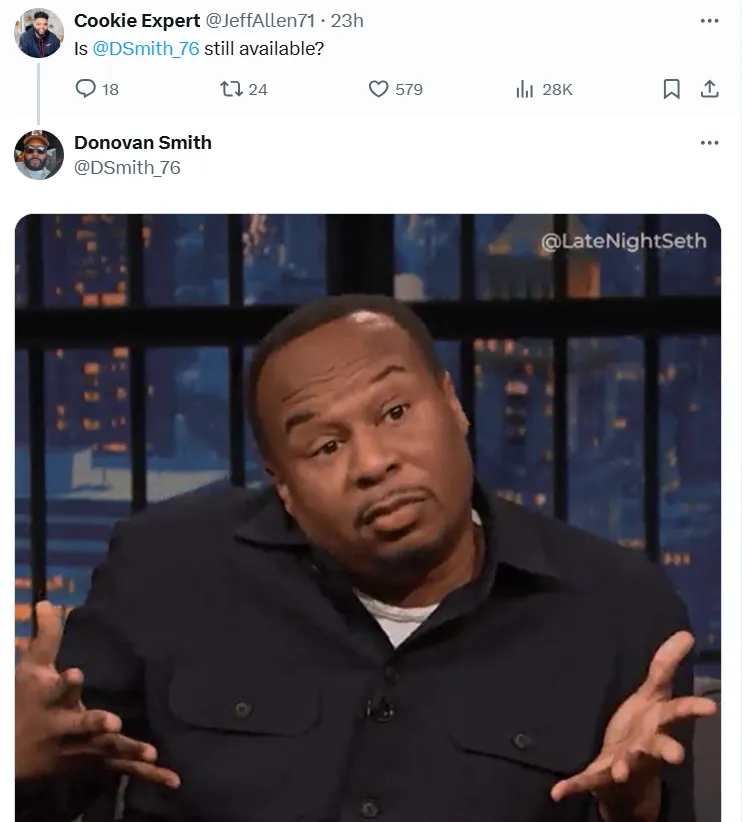This screenshot has height=822, width=742.
Task: Click the Cookie Expert display name
Action: pos(137,21)
